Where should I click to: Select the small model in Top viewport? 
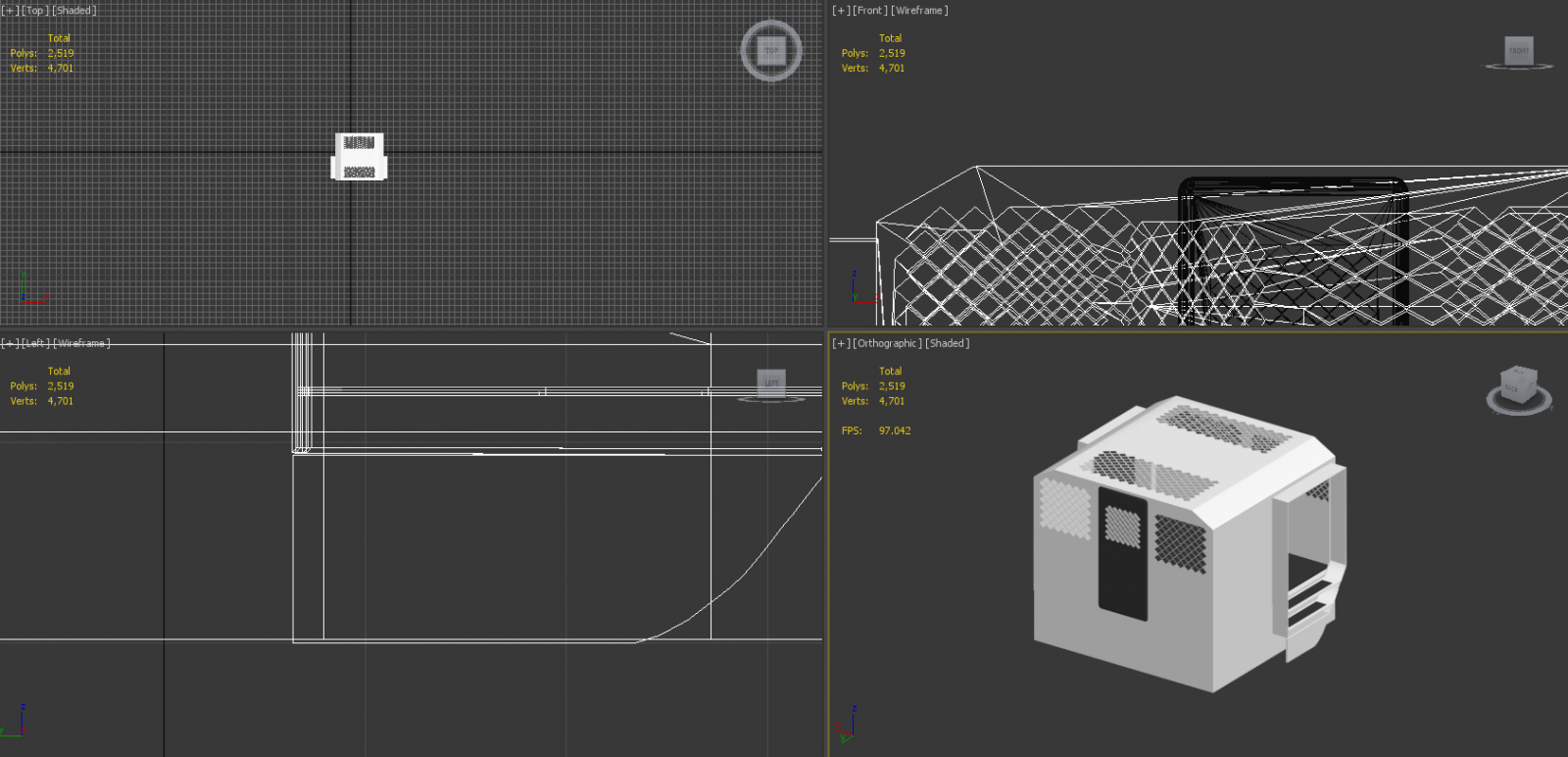click(359, 157)
